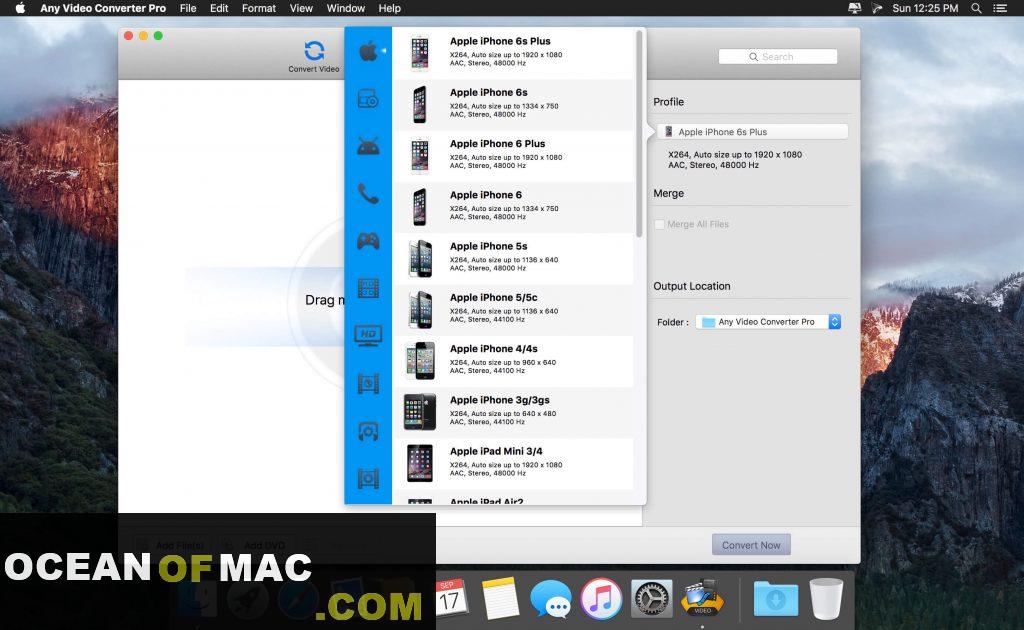Choose the mobile phone category icon

368,194
